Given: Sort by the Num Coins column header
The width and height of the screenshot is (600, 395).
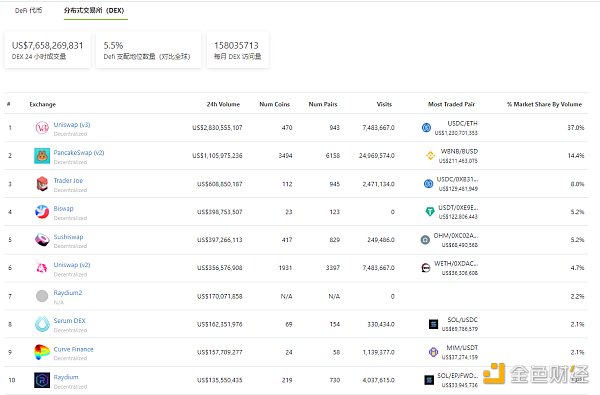Looking at the screenshot, I should coord(275,104).
